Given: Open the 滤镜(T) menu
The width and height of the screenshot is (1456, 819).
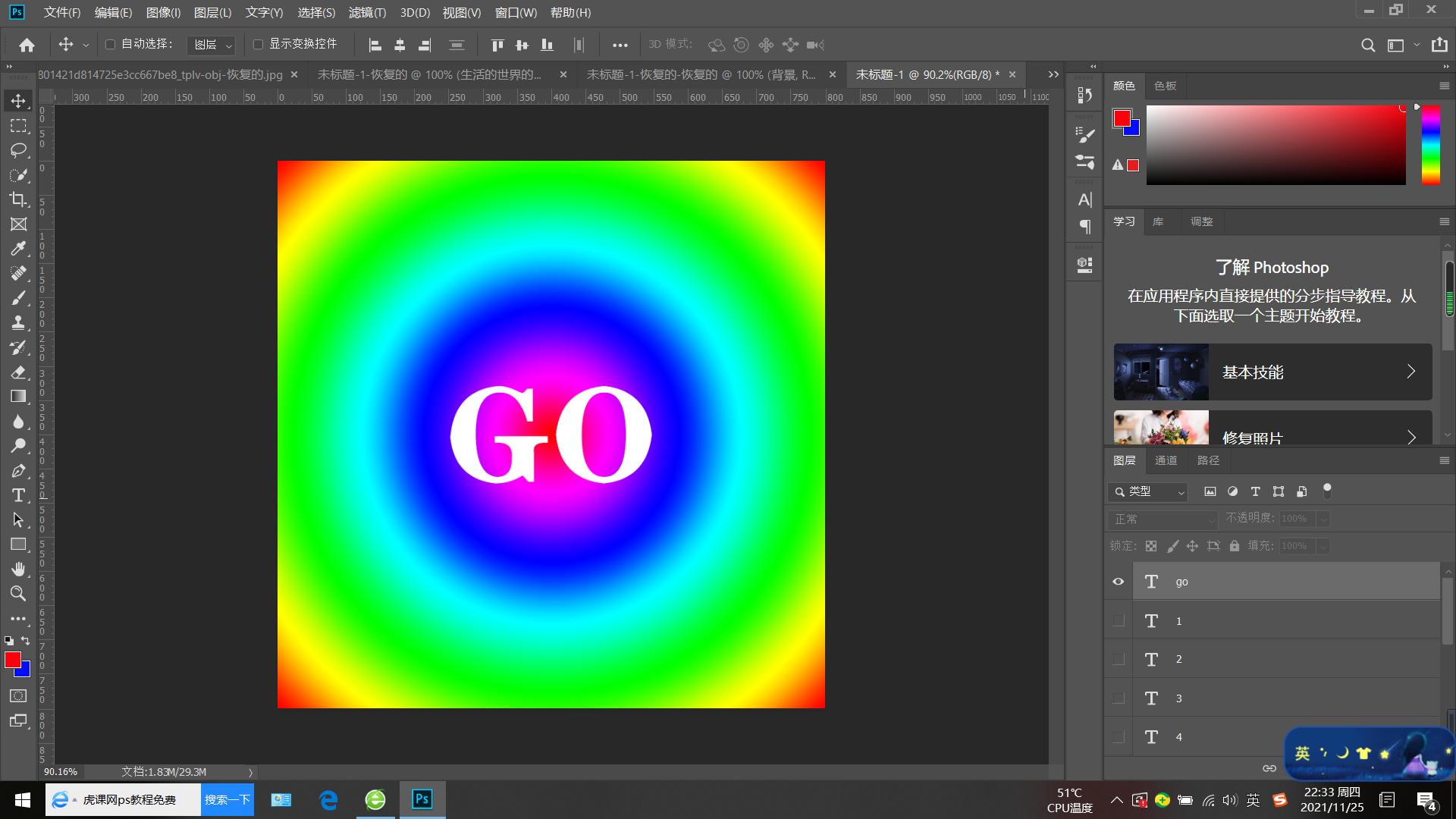Looking at the screenshot, I should 367,13.
